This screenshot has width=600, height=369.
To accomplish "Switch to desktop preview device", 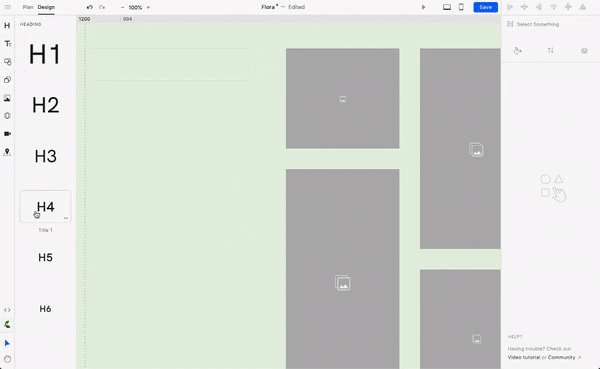I will click(447, 7).
